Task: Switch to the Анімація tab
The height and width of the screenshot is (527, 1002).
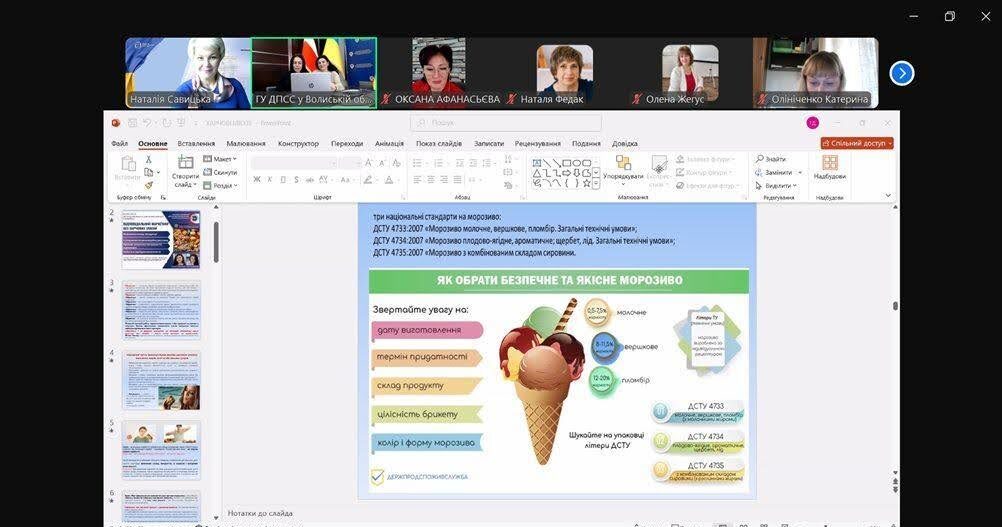Action: [x=389, y=143]
